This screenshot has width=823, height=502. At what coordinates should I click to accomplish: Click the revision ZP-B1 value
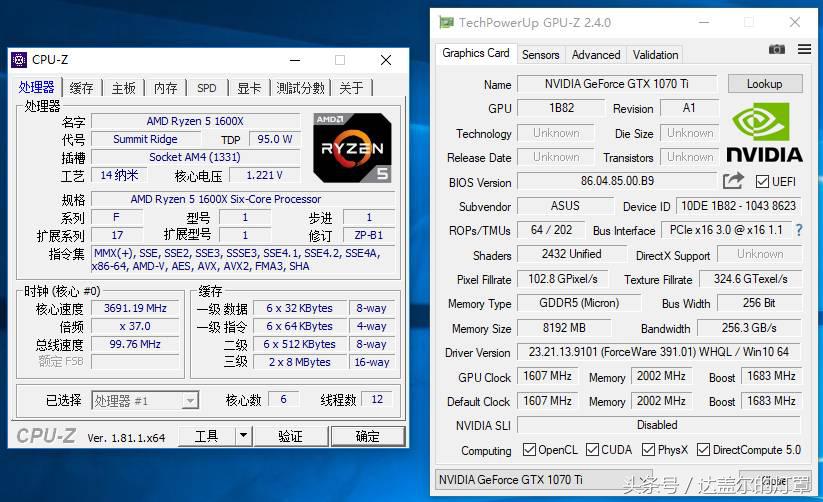coord(369,235)
